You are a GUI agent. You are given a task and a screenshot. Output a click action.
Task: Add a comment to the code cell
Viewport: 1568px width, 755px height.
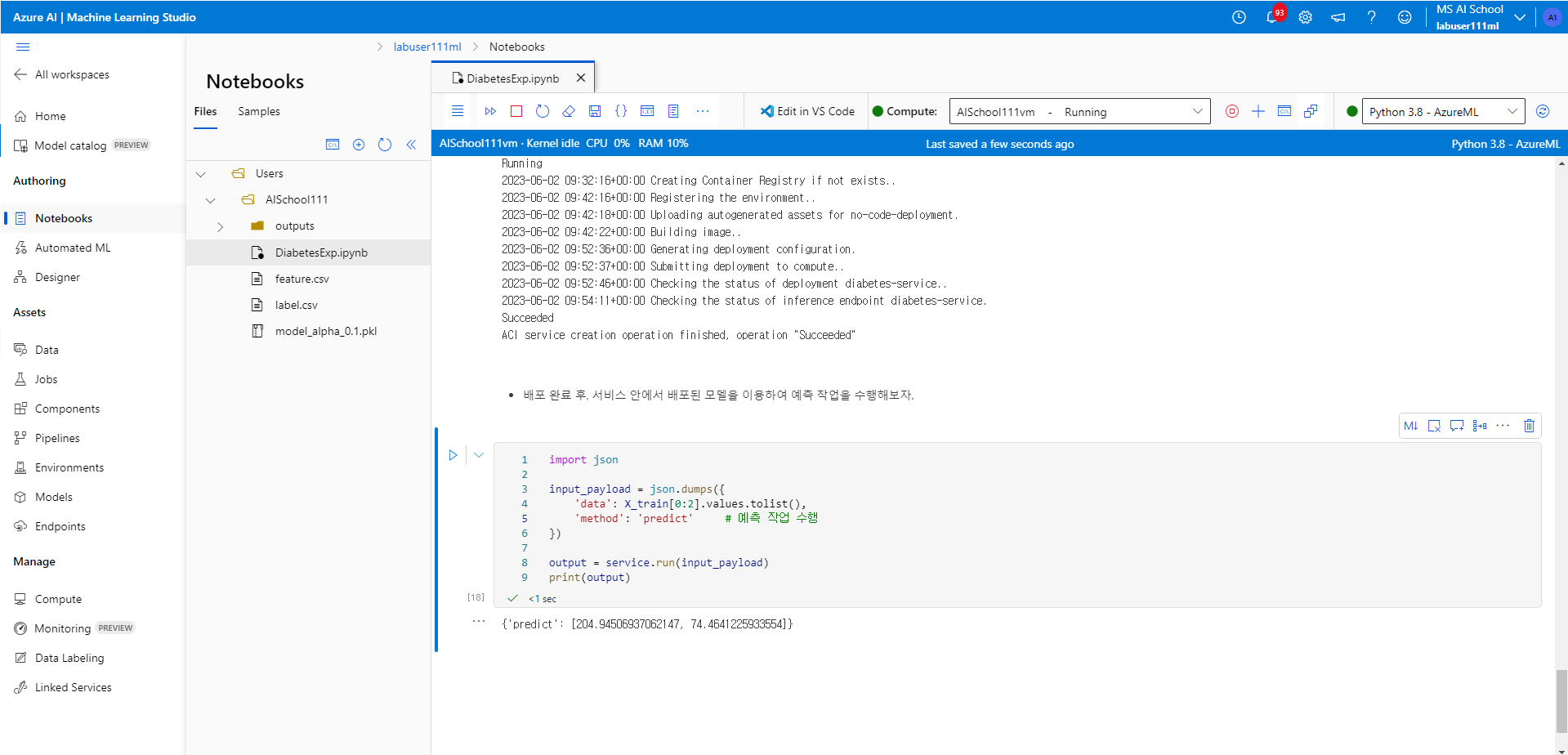[x=1457, y=426]
